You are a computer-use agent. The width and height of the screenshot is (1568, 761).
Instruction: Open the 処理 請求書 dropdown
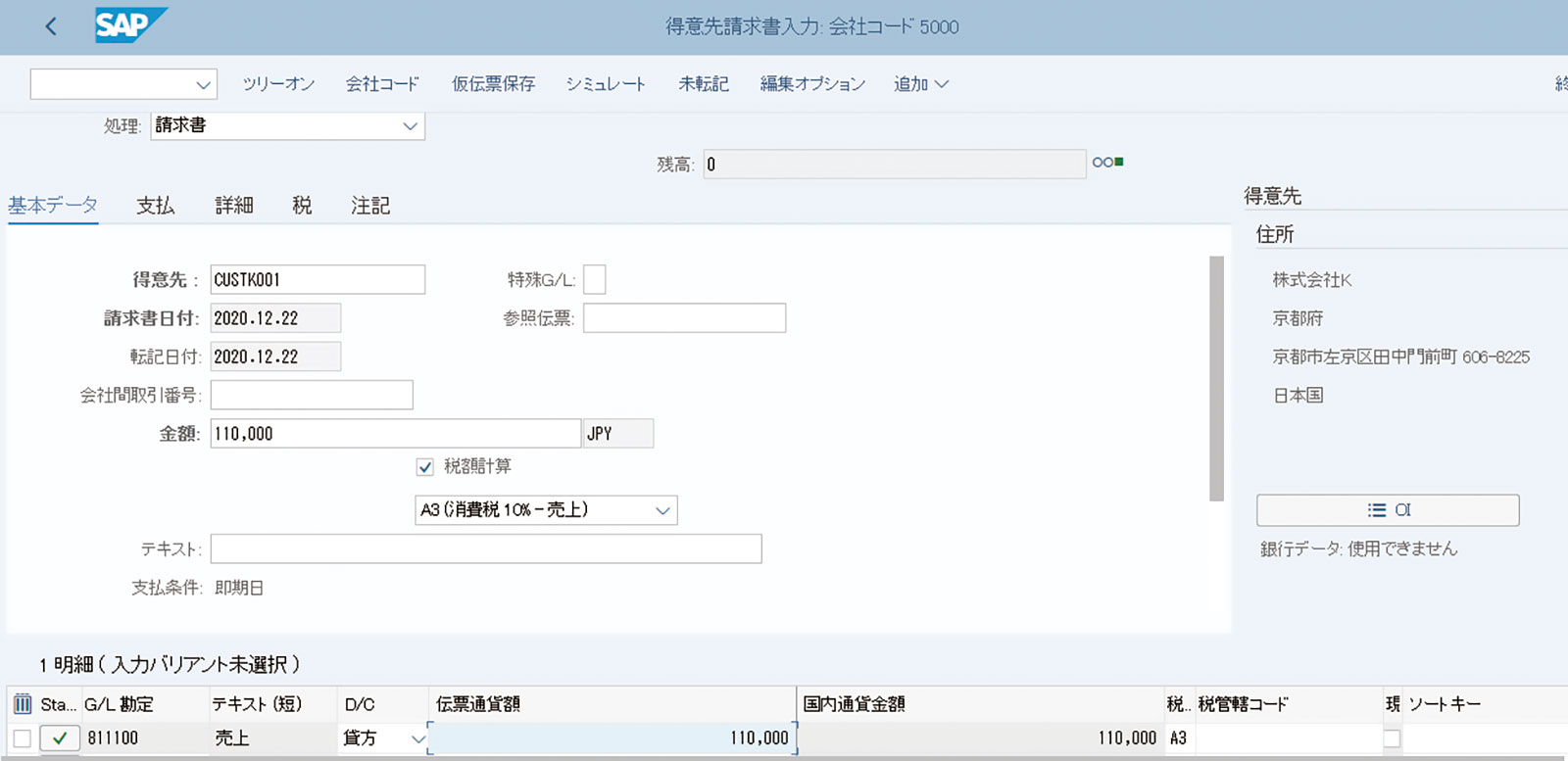click(410, 126)
